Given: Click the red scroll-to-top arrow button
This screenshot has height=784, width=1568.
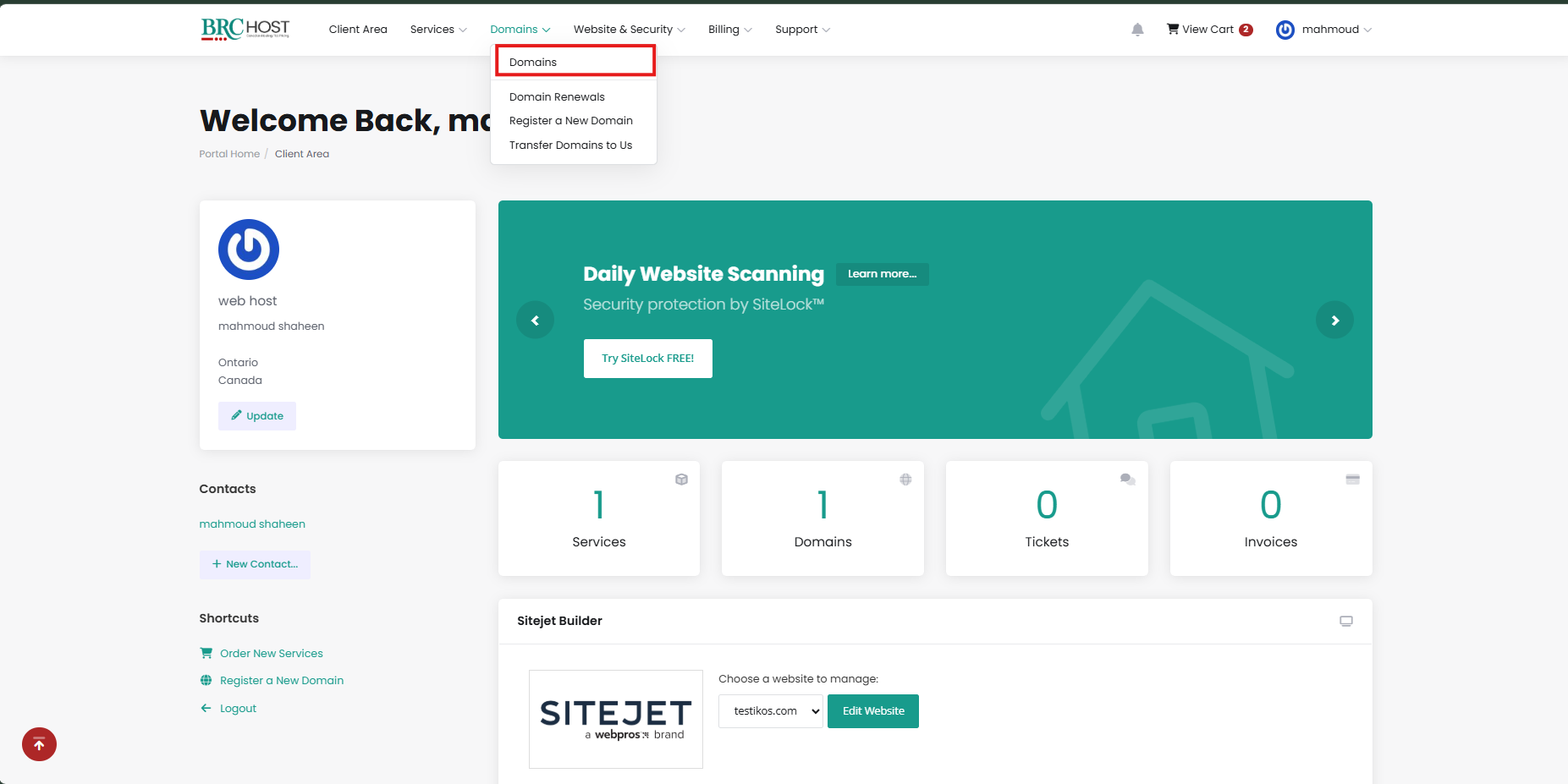Looking at the screenshot, I should pos(39,744).
